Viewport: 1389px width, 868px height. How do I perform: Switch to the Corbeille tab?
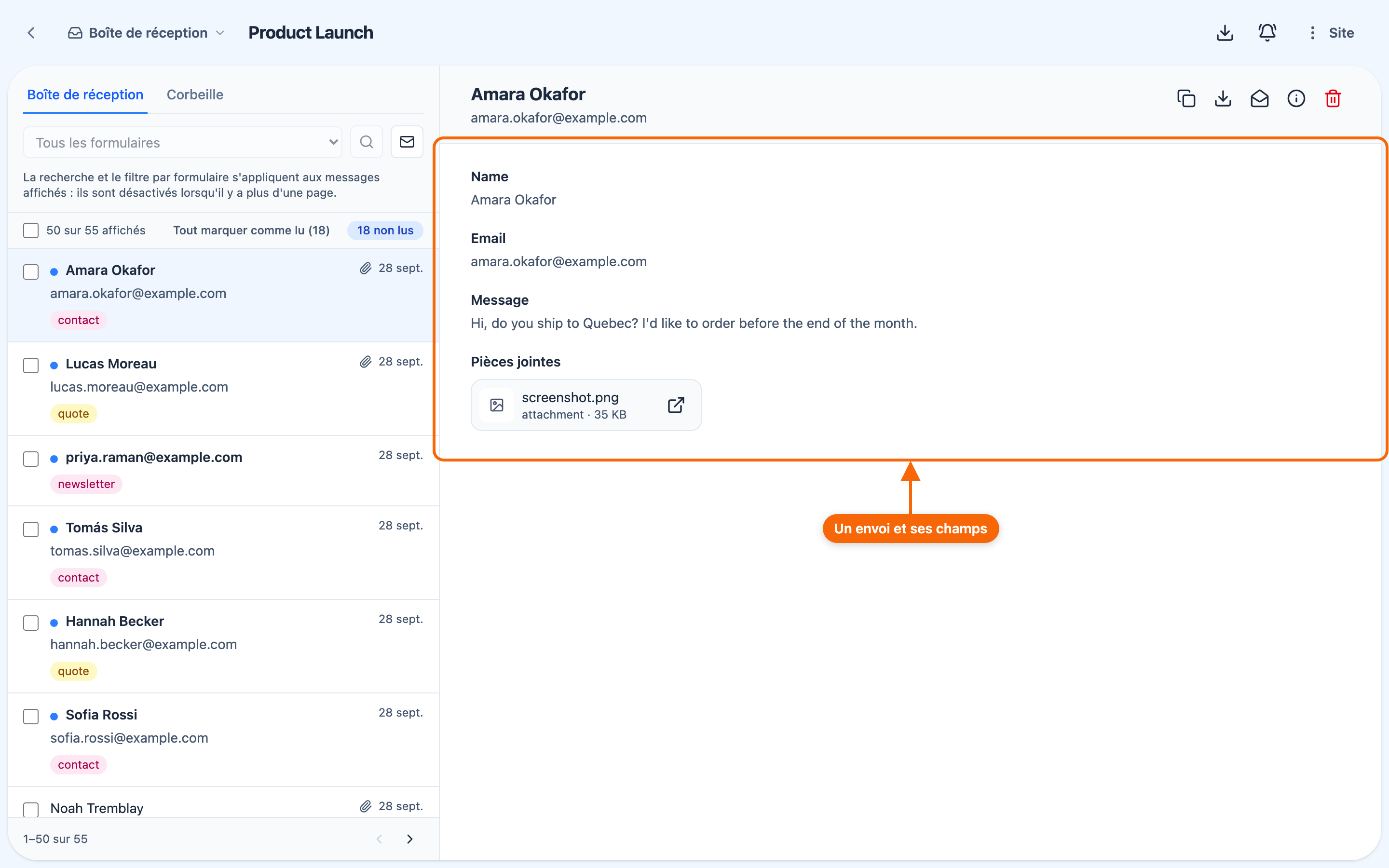pyautogui.click(x=195, y=95)
